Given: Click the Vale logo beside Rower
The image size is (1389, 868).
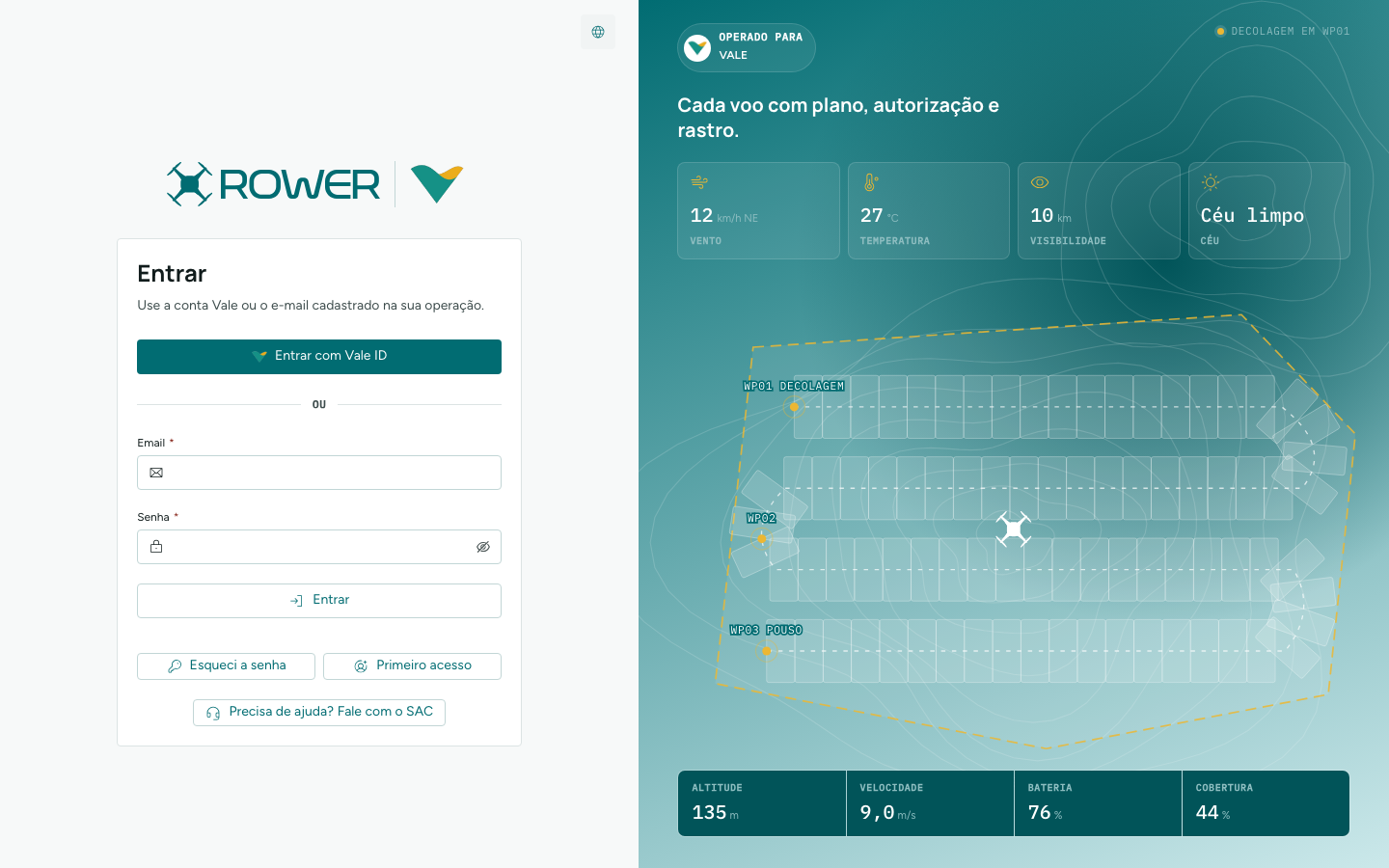Looking at the screenshot, I should click(437, 184).
